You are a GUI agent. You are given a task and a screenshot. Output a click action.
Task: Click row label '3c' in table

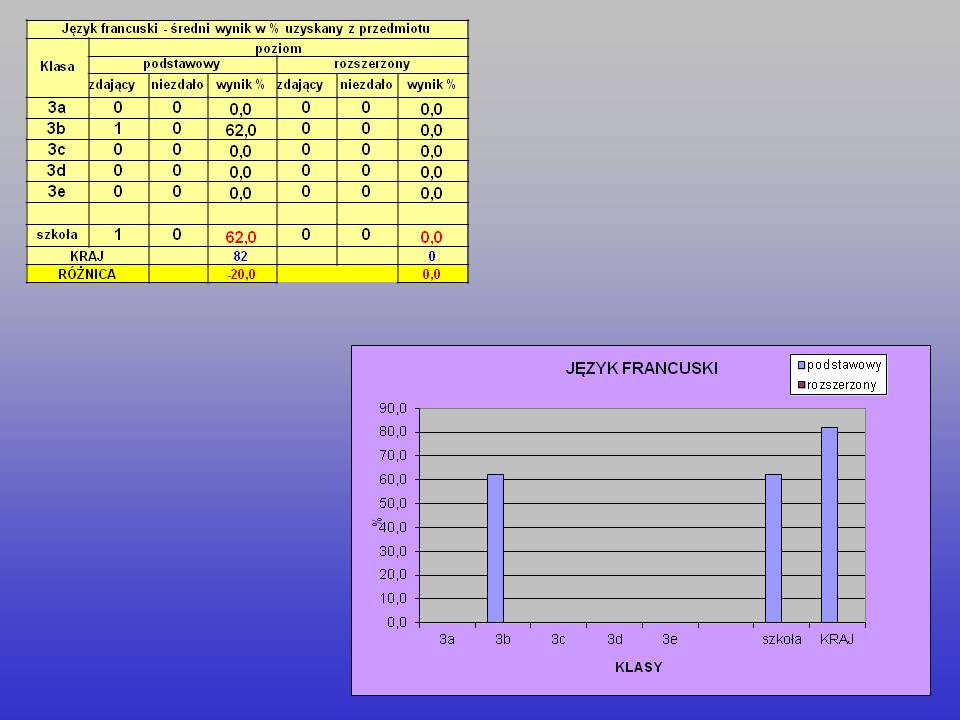[56, 149]
